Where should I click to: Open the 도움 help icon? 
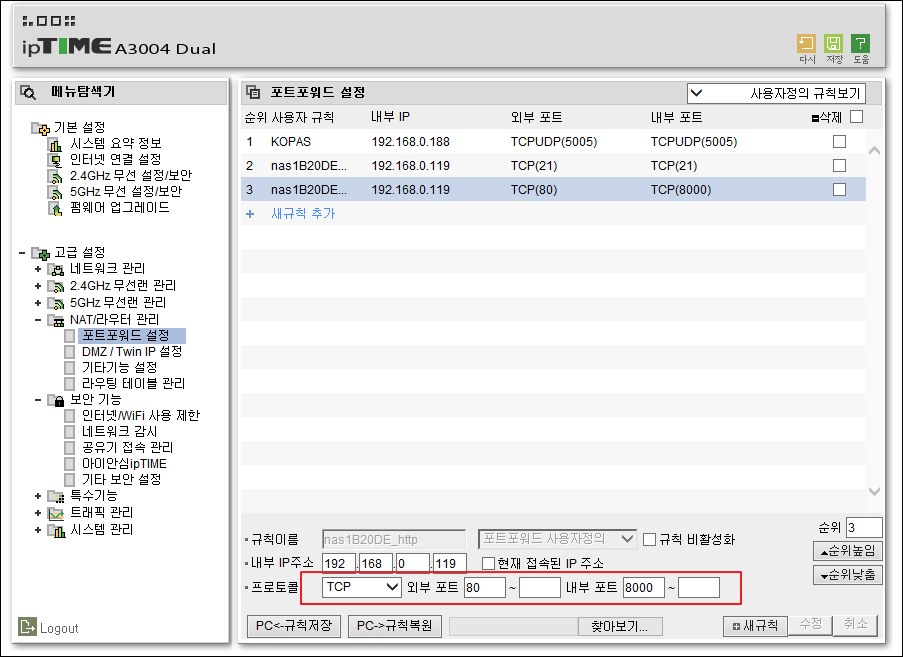pos(860,44)
